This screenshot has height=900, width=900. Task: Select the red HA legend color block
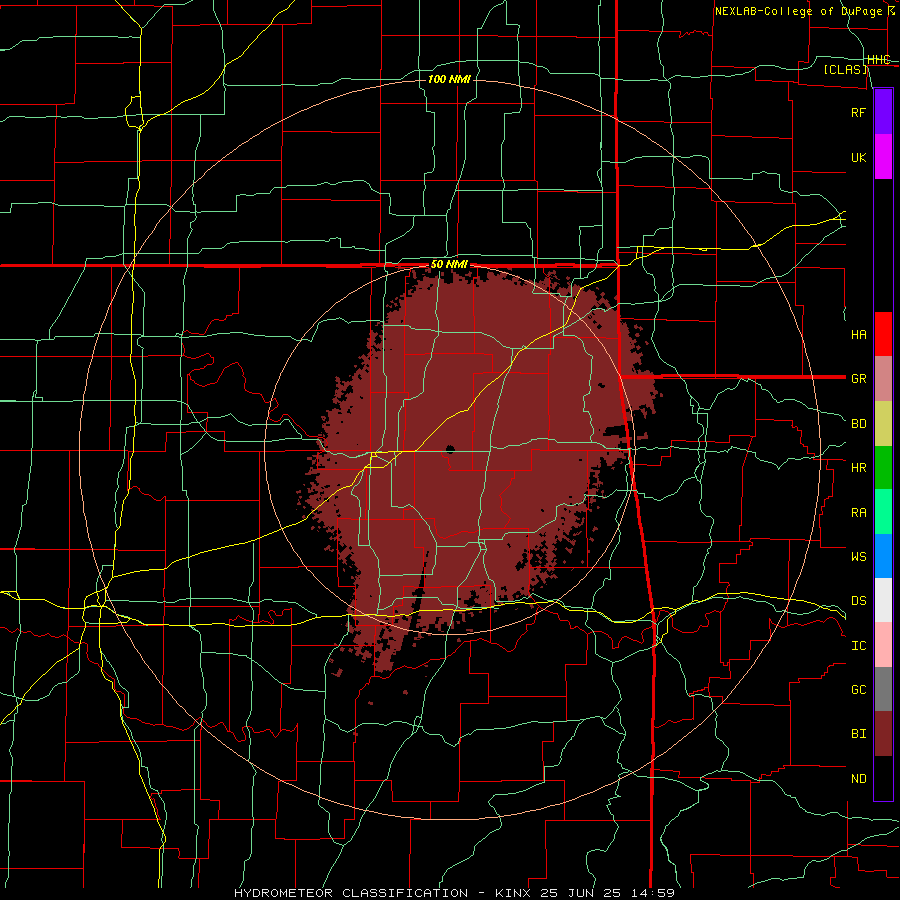point(883,334)
